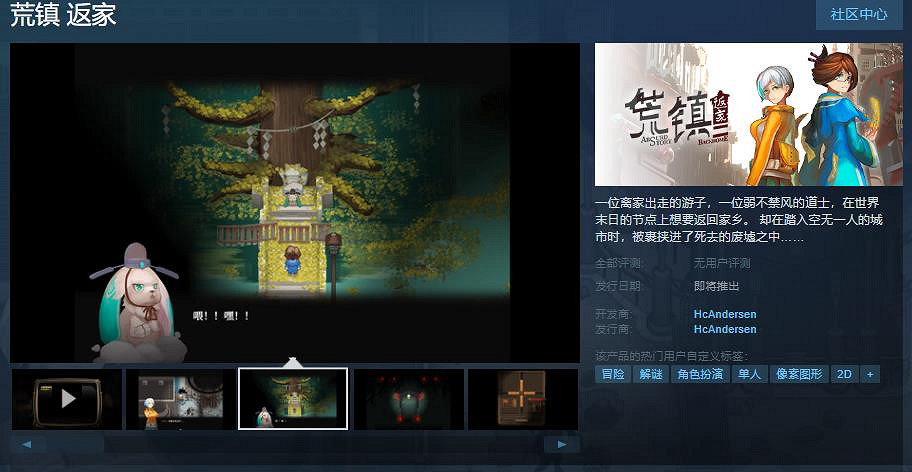912x472 pixels.
Task: Click the 即将推出 release date text
Action: point(717,286)
